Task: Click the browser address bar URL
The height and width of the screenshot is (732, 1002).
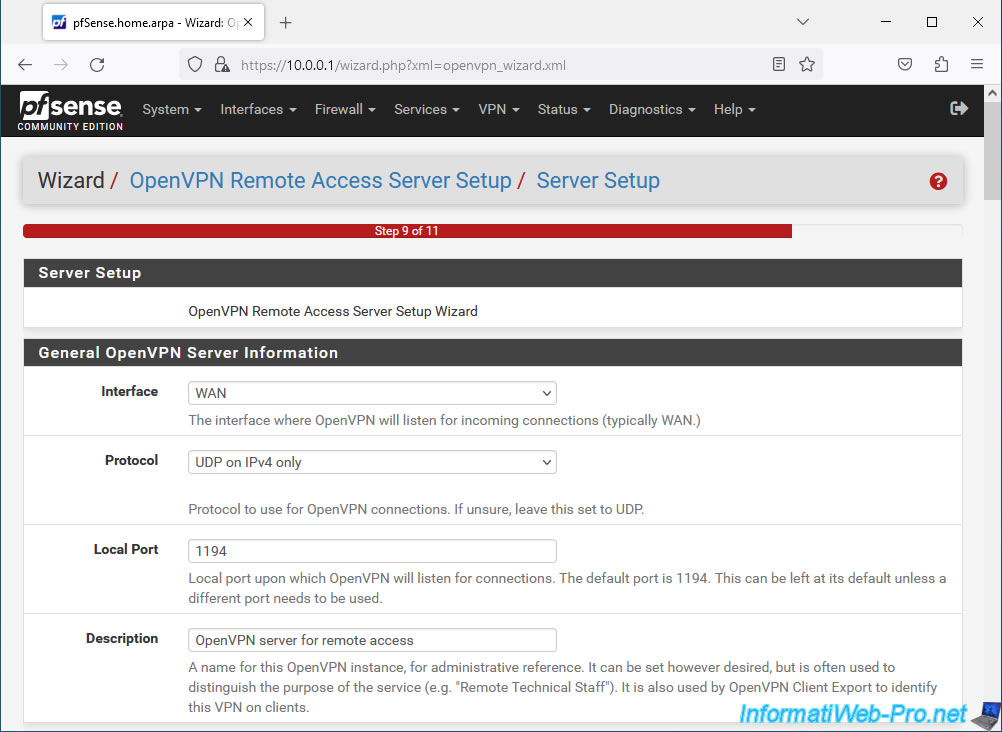Action: pos(403,65)
